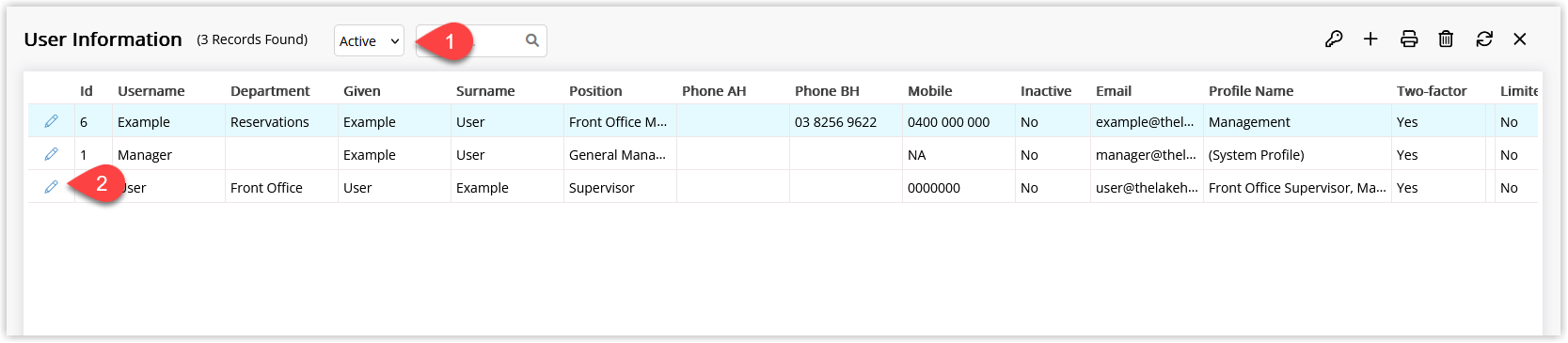Edit the Manager user with pencil icon

(52, 154)
